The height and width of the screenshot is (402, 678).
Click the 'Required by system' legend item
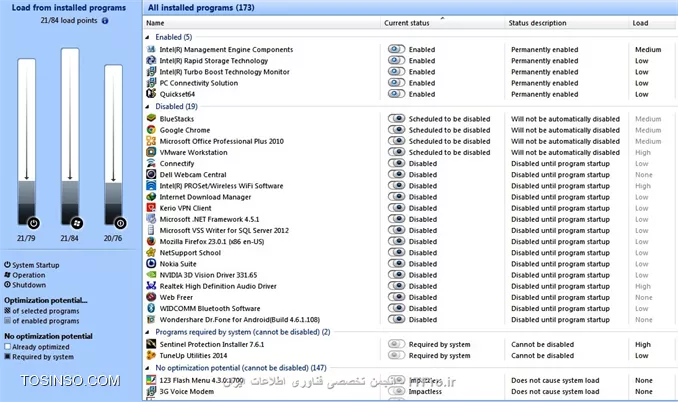(x=43, y=357)
